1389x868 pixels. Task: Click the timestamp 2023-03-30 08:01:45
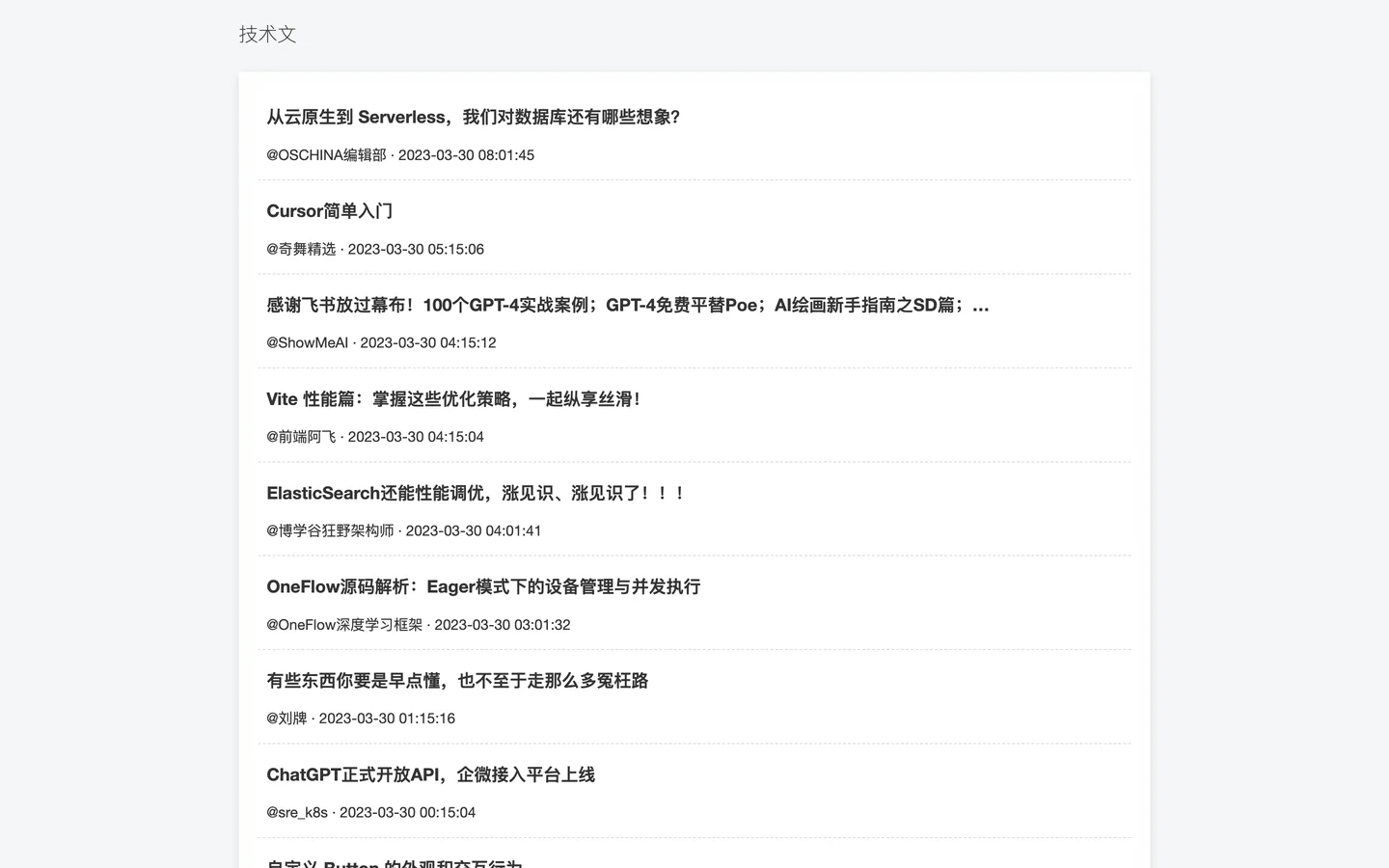click(466, 155)
